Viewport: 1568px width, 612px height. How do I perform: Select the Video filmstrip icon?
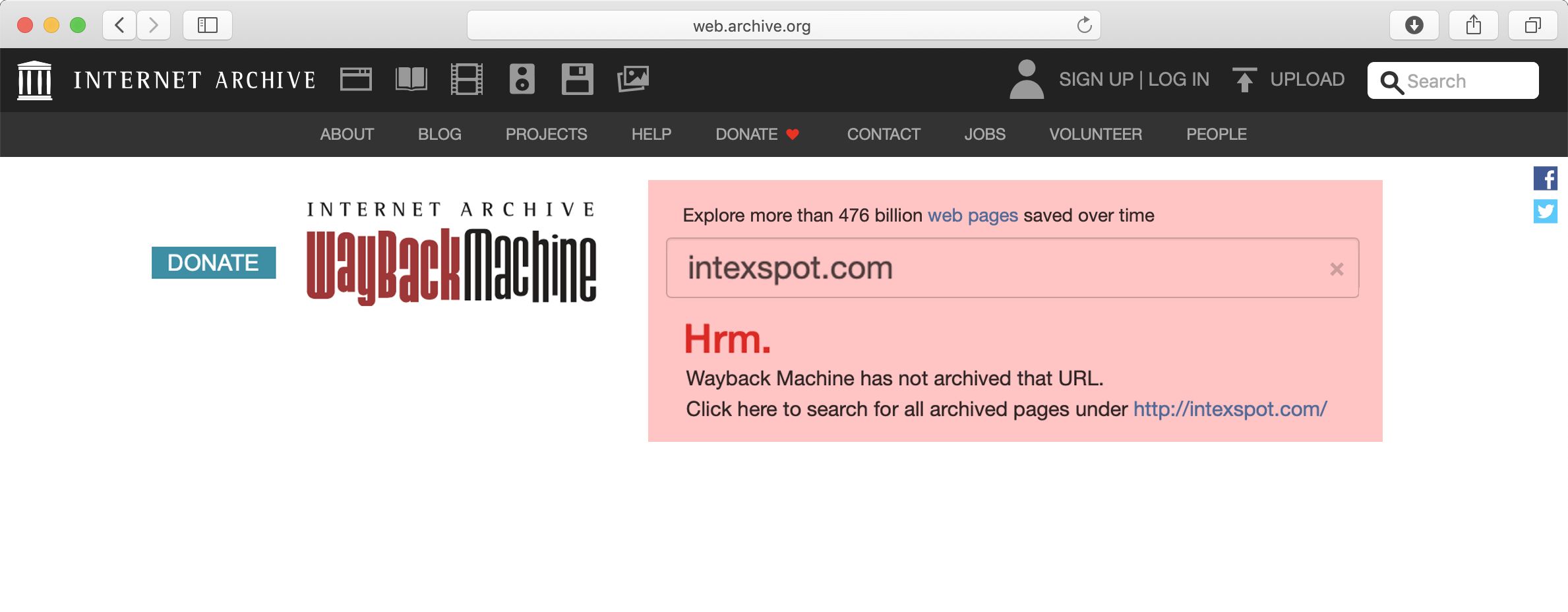[466, 80]
